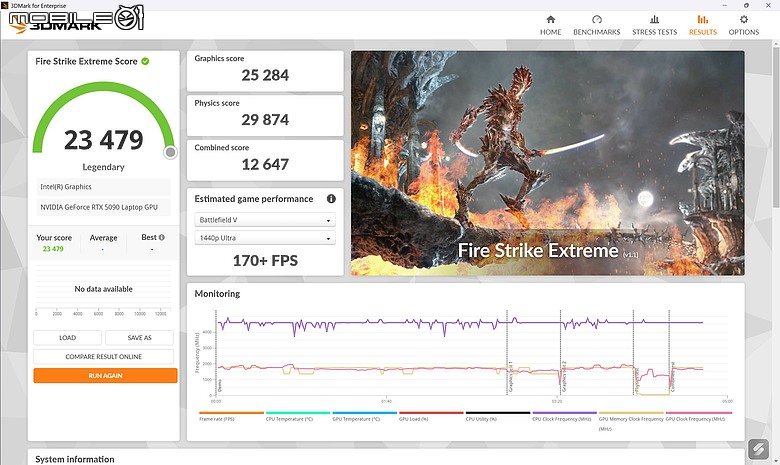Toggle GPU Temperature legend line
This screenshot has width=780, height=465.
pyautogui.click(x=364, y=416)
